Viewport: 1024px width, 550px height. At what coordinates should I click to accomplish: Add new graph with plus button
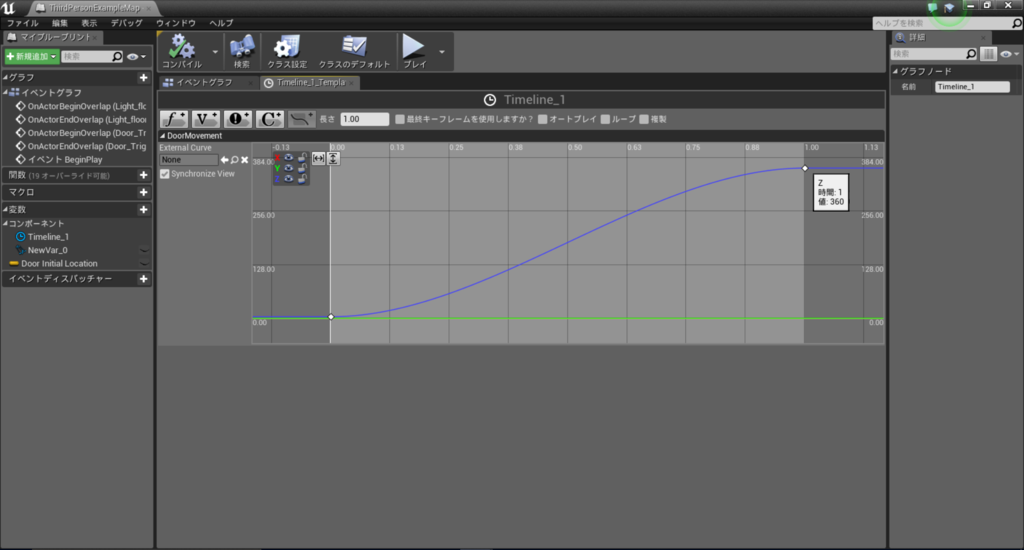[x=144, y=78]
